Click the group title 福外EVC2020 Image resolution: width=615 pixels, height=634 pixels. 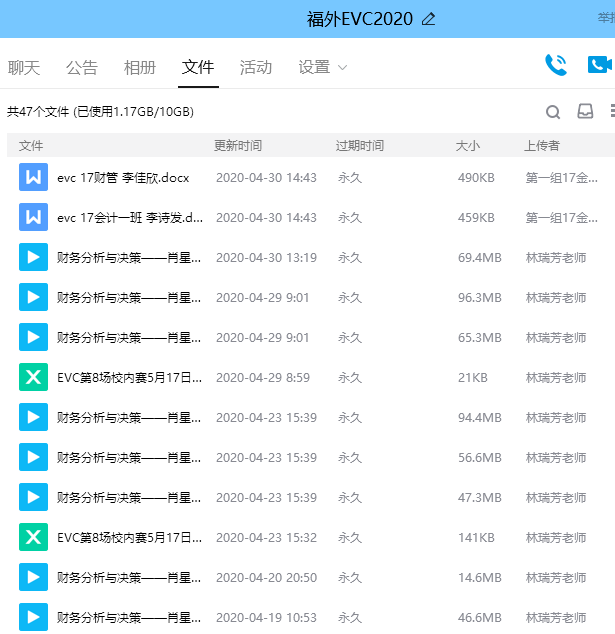pos(360,19)
